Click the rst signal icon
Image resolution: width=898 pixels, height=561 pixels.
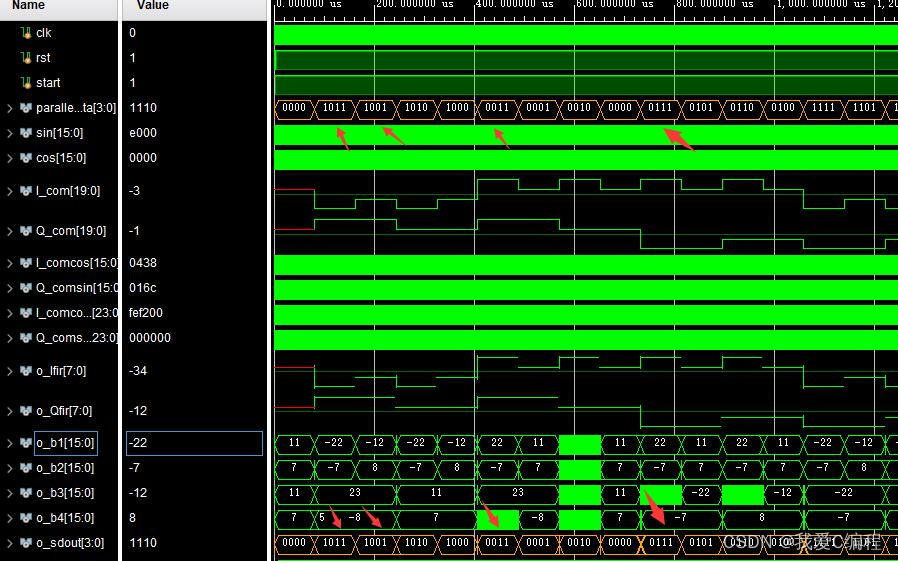26,58
